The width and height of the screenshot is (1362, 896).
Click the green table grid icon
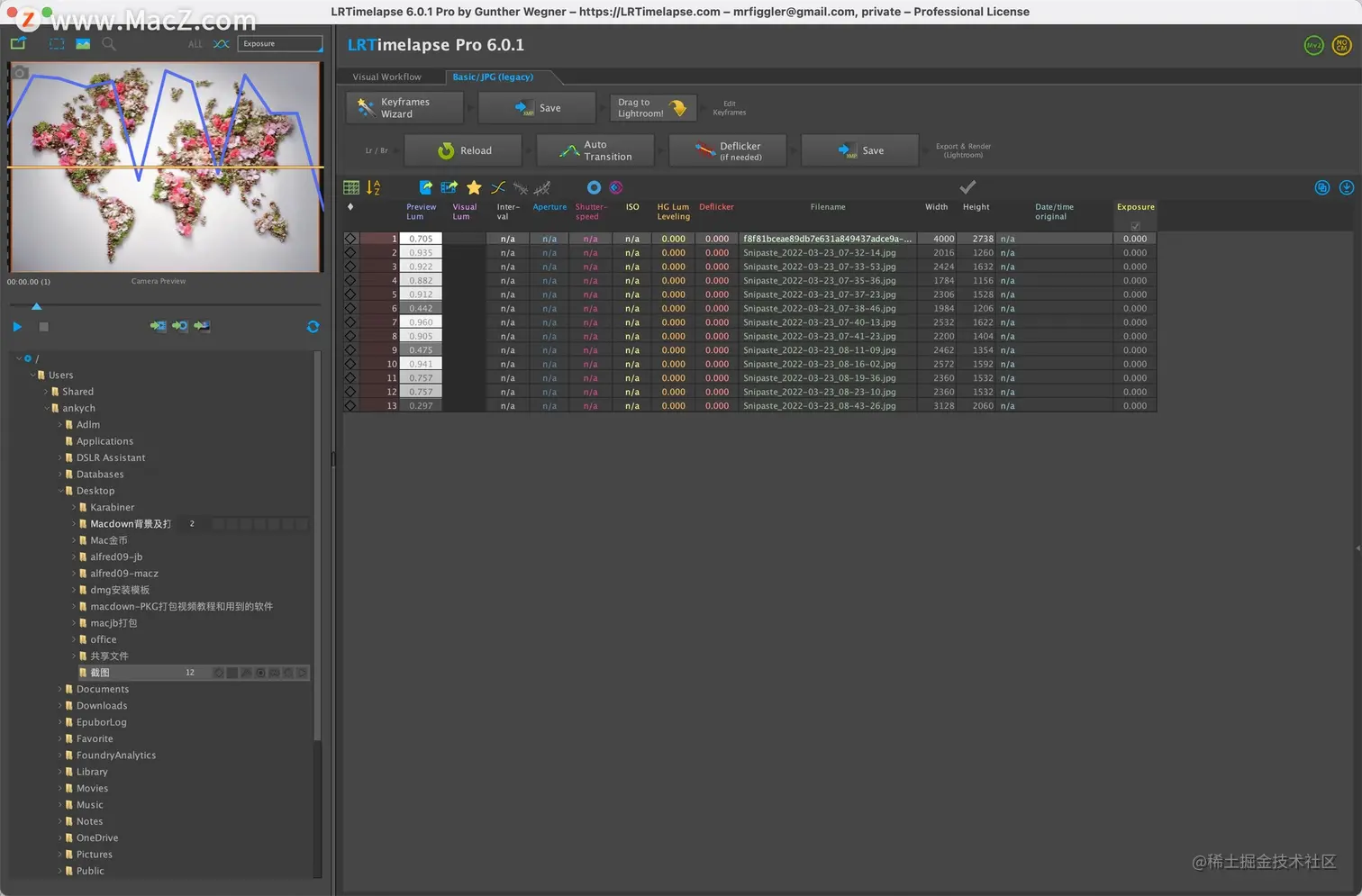click(x=351, y=187)
